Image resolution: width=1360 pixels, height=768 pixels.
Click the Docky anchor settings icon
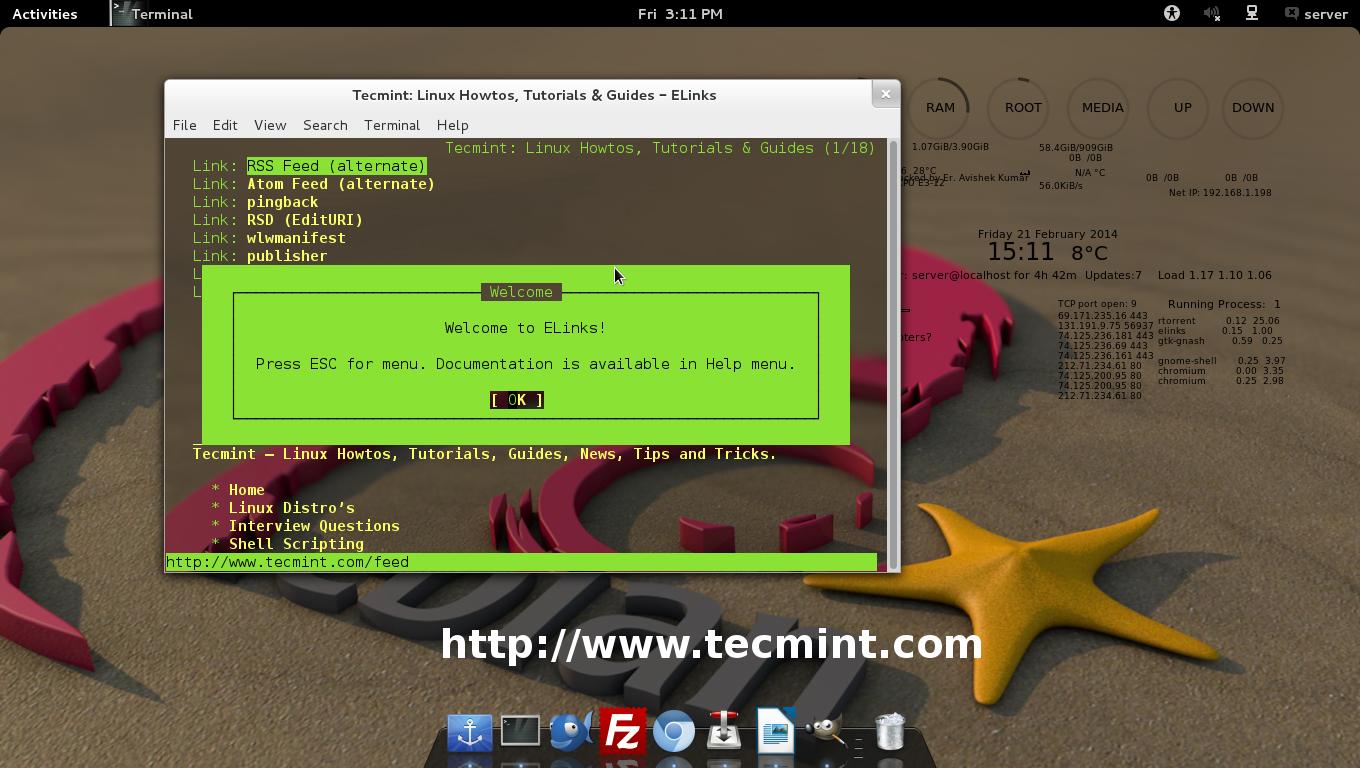click(470, 732)
